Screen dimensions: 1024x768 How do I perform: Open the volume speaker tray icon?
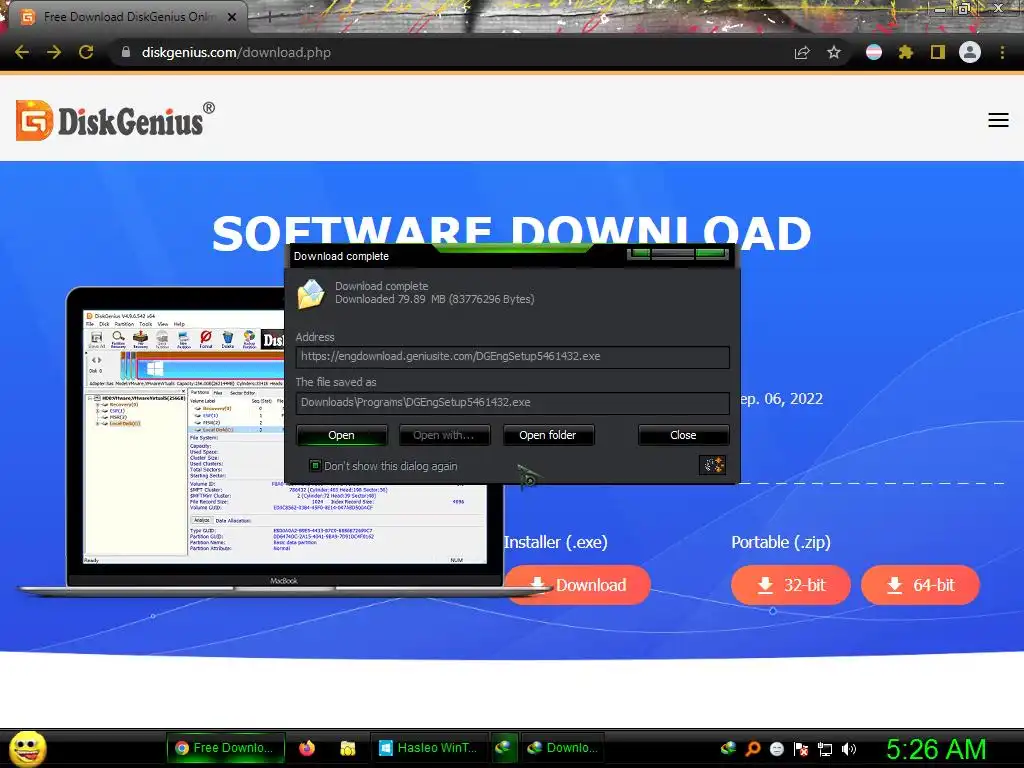(849, 749)
